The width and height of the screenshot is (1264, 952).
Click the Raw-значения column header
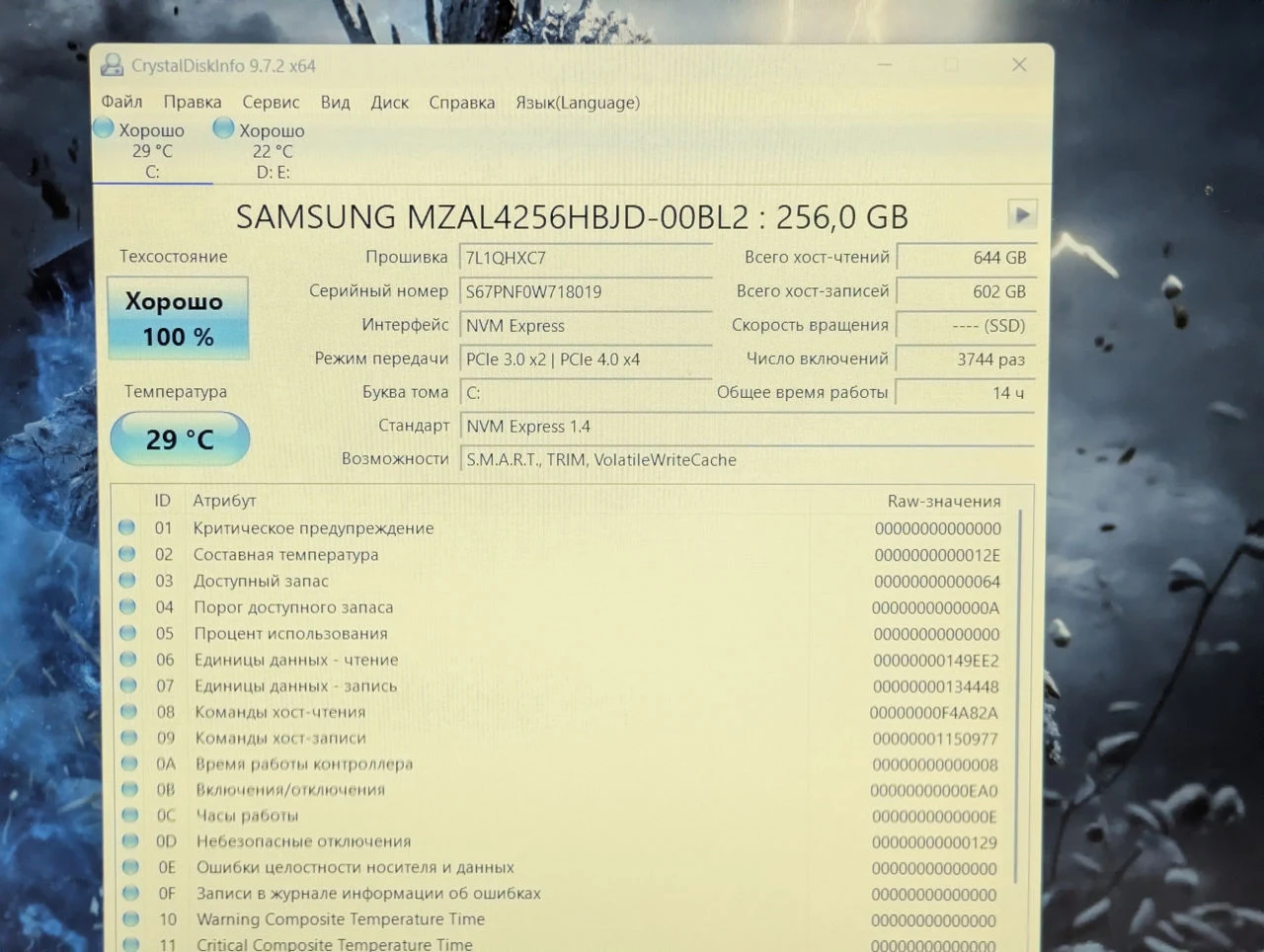pos(943,501)
